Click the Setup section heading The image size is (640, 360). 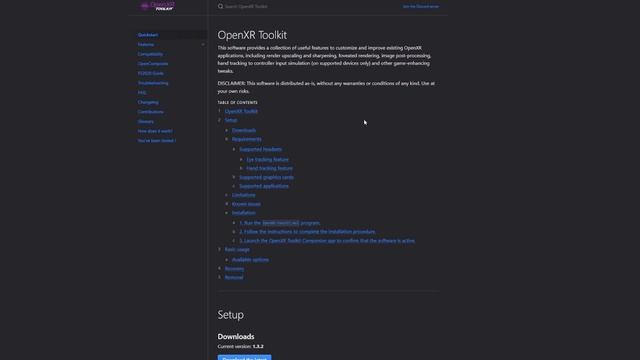pos(231,315)
